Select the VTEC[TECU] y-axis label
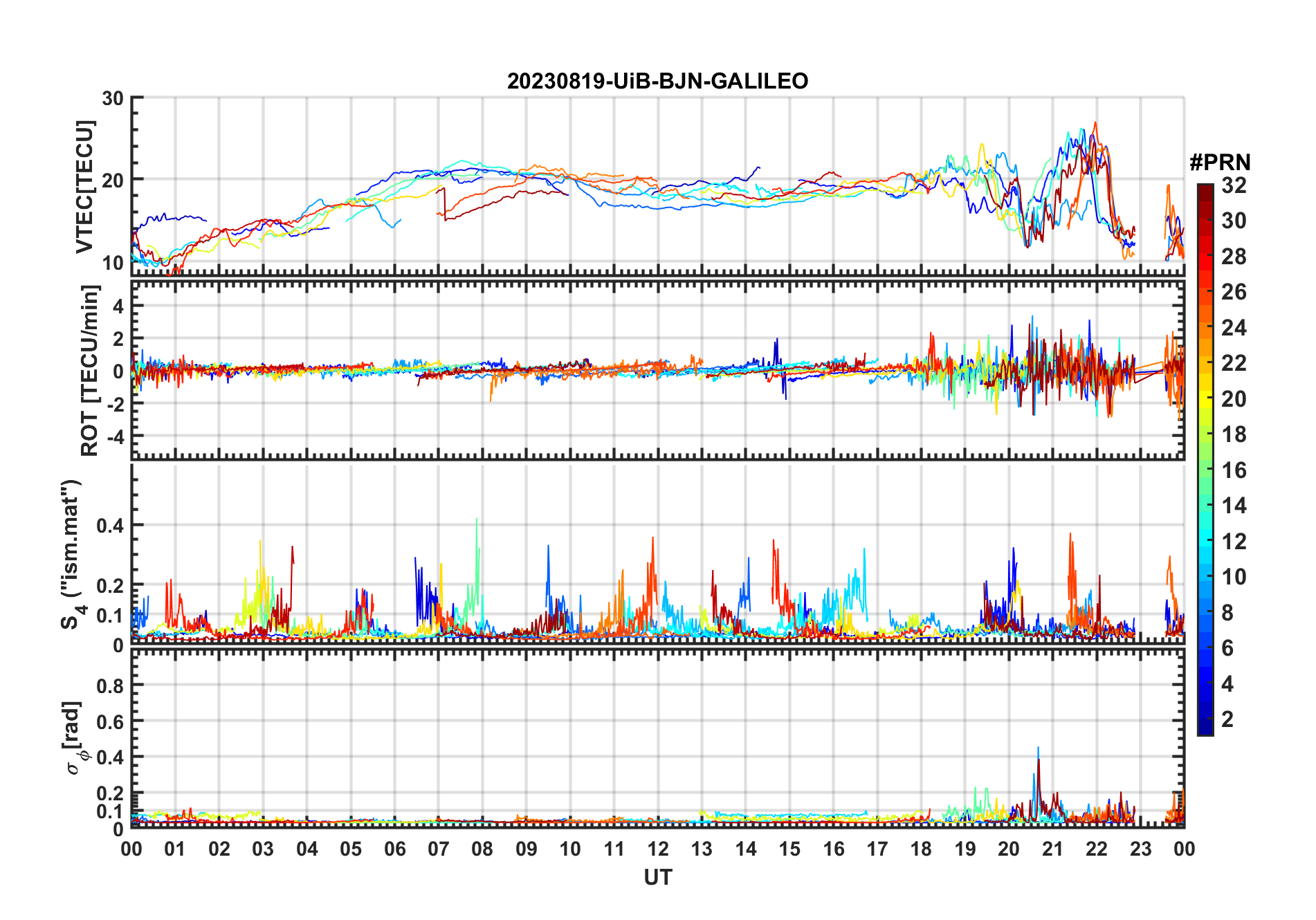Image resolution: width=1316 pixels, height=920 pixels. pos(84,187)
